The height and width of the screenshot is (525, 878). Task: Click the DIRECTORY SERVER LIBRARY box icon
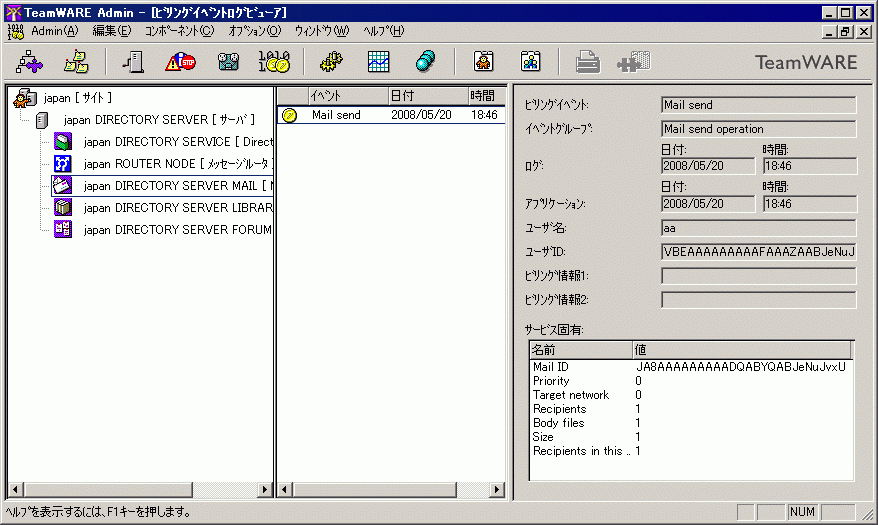63,208
